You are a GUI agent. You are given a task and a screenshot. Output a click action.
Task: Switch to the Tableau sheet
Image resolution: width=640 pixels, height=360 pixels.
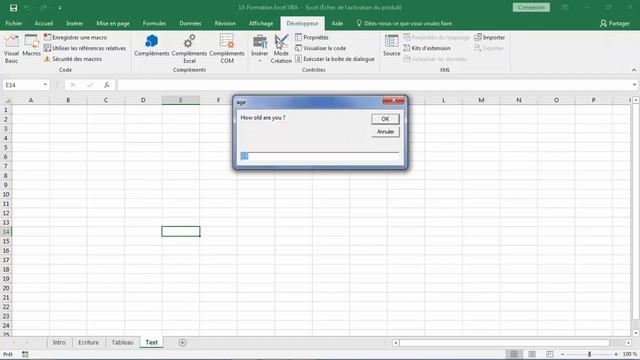(122, 342)
